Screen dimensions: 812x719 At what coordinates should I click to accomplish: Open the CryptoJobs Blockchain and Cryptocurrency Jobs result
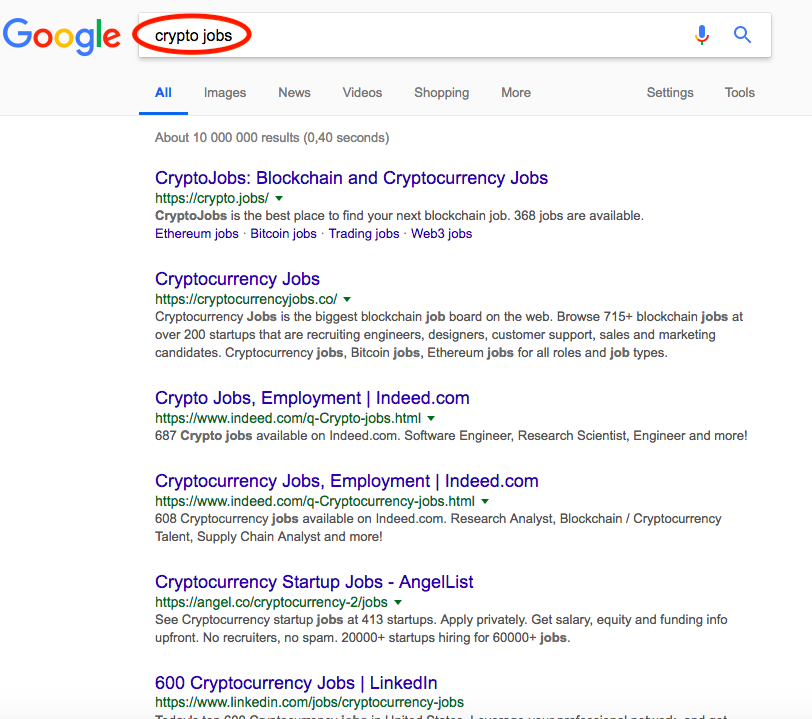(350, 177)
